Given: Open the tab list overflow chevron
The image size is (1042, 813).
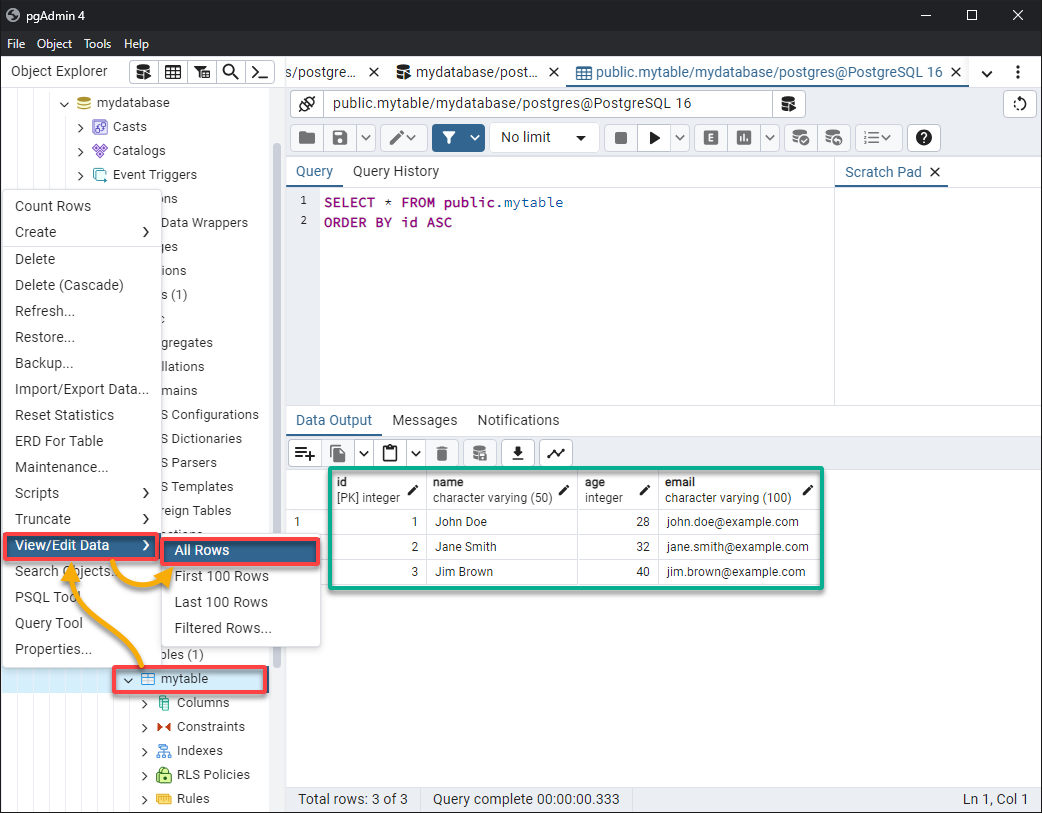Looking at the screenshot, I should [x=987, y=73].
